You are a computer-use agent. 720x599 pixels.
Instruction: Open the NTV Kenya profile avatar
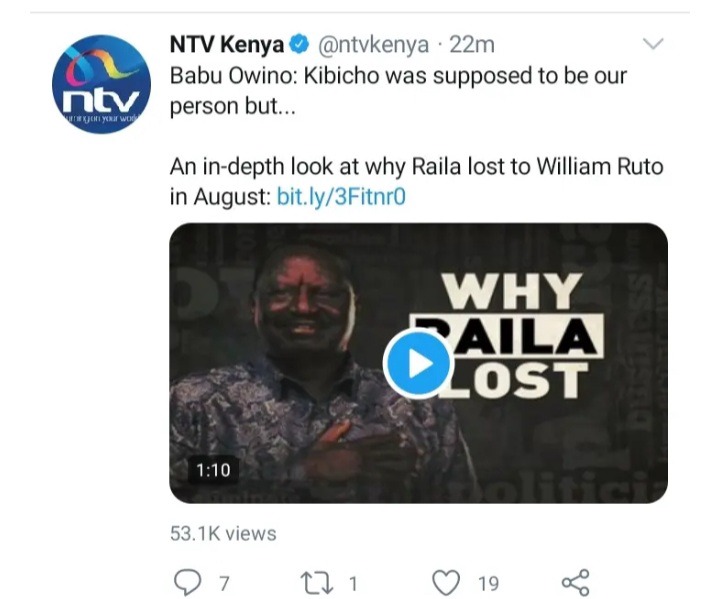[x=101, y=84]
